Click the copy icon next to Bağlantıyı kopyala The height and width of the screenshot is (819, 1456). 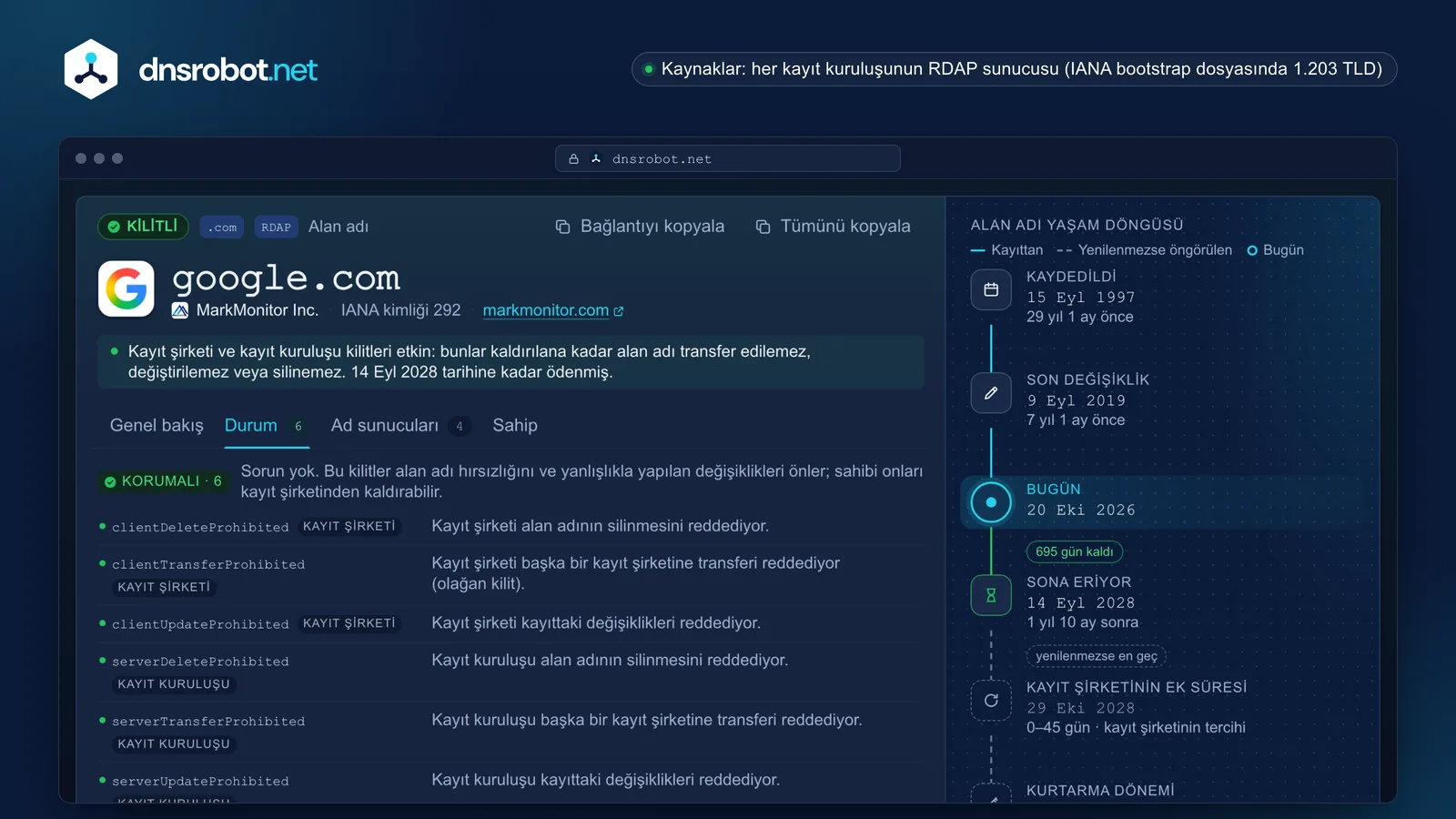(562, 227)
